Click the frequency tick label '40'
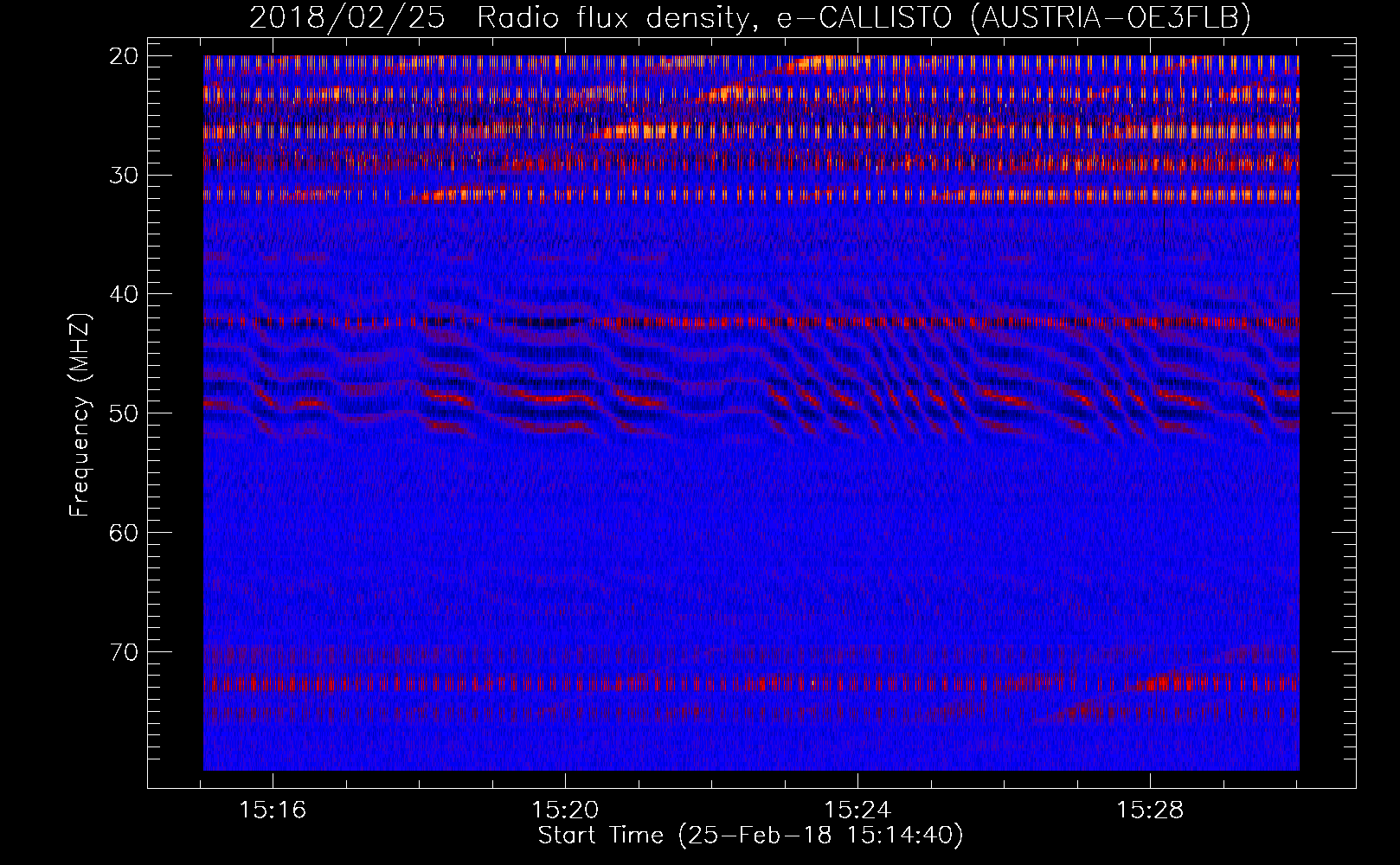The height and width of the screenshot is (865, 1400). click(124, 294)
